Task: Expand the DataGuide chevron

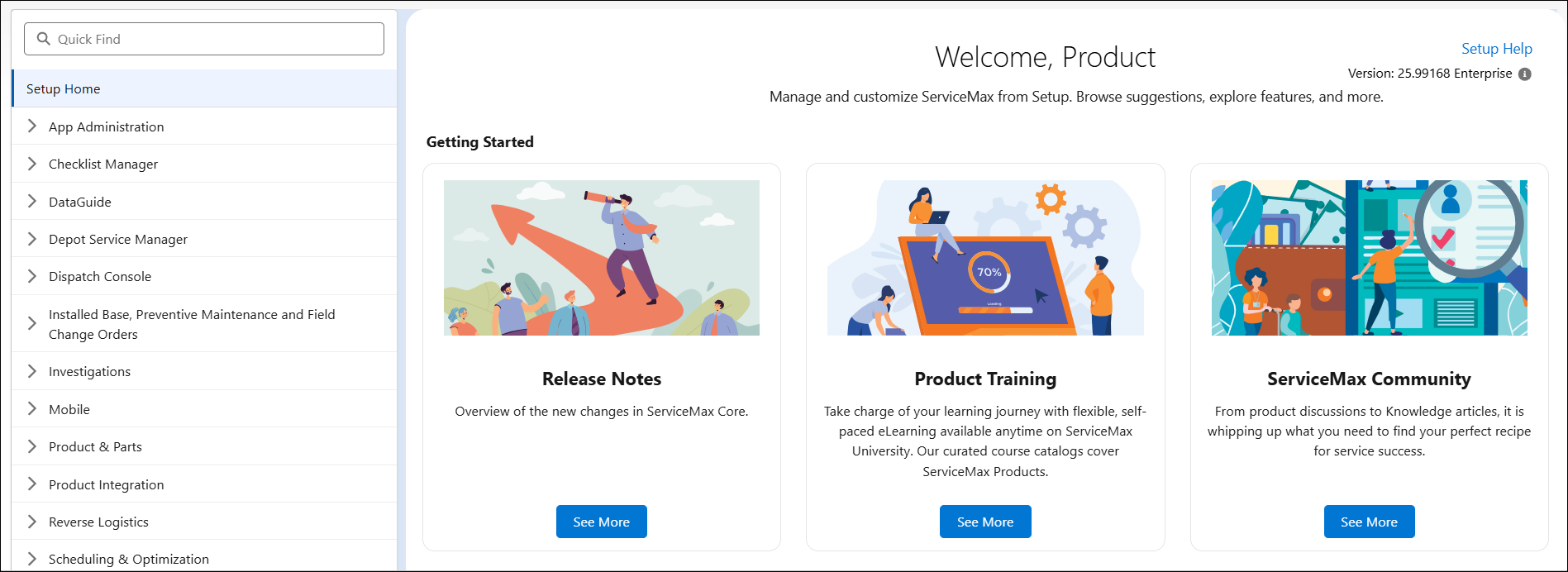Action: 31,201
